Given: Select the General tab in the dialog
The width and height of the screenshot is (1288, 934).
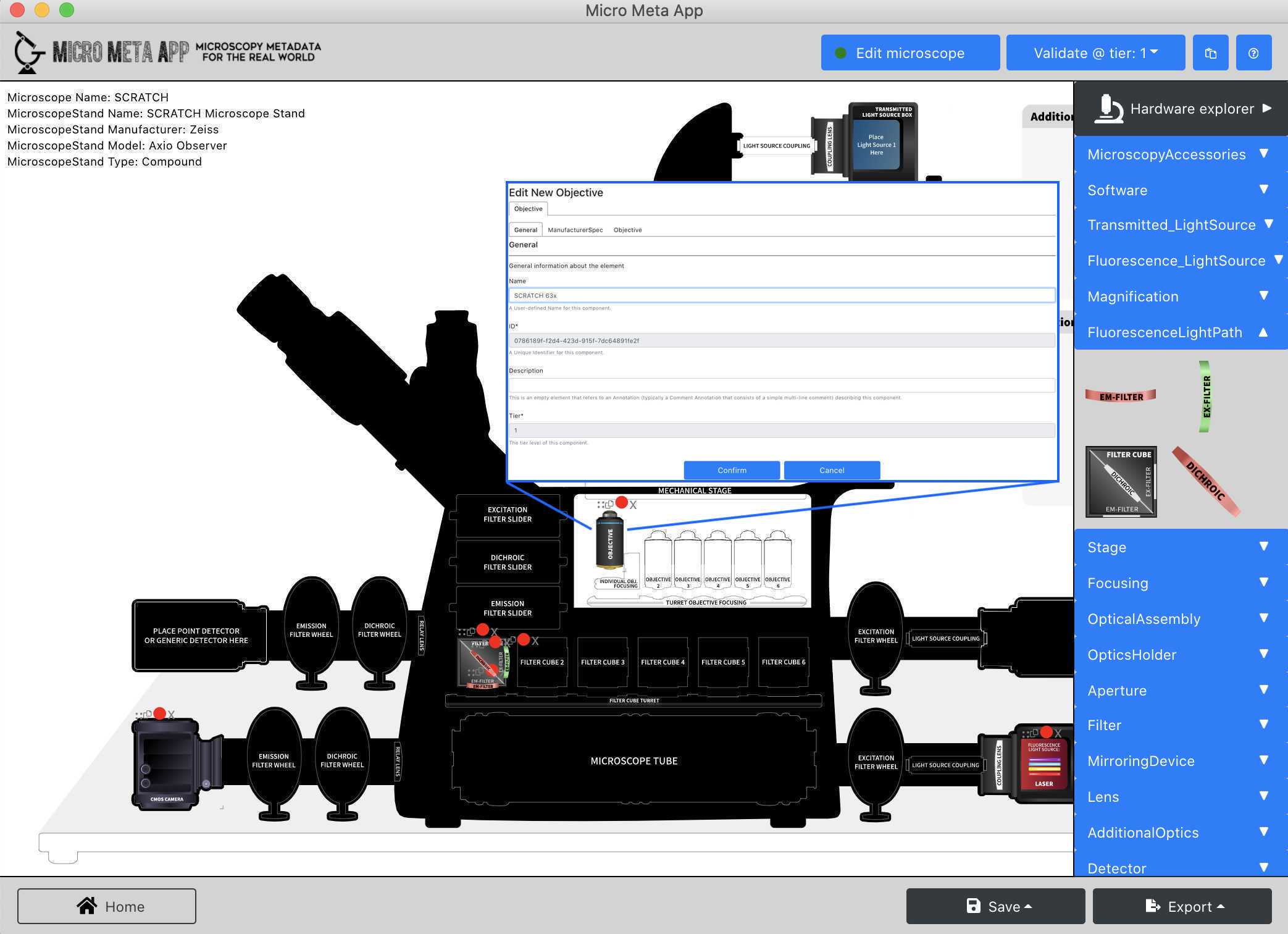Looking at the screenshot, I should pos(525,230).
